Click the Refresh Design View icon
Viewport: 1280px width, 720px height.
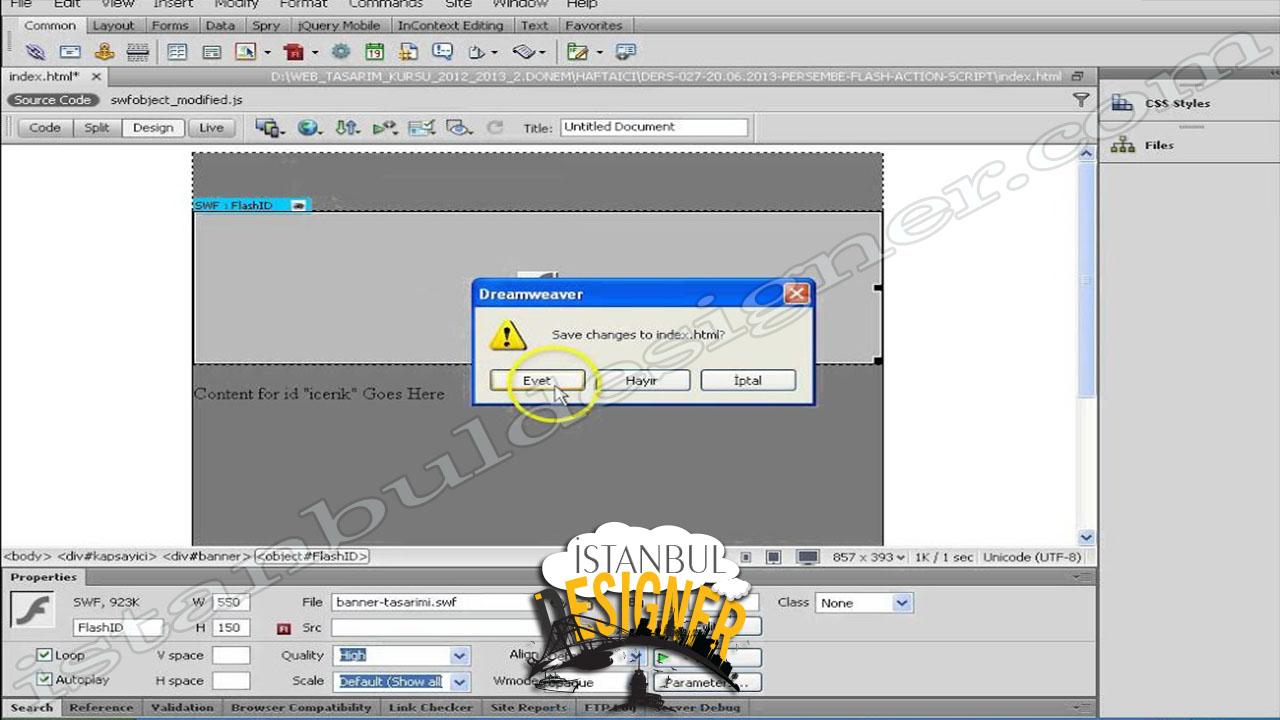coord(494,127)
